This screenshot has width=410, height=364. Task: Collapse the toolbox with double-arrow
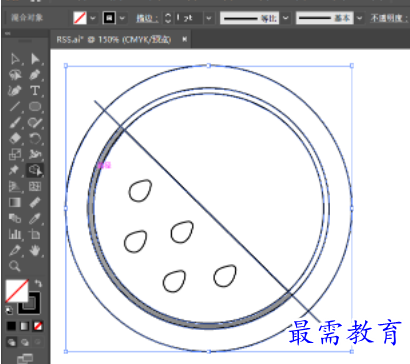(x=8, y=33)
